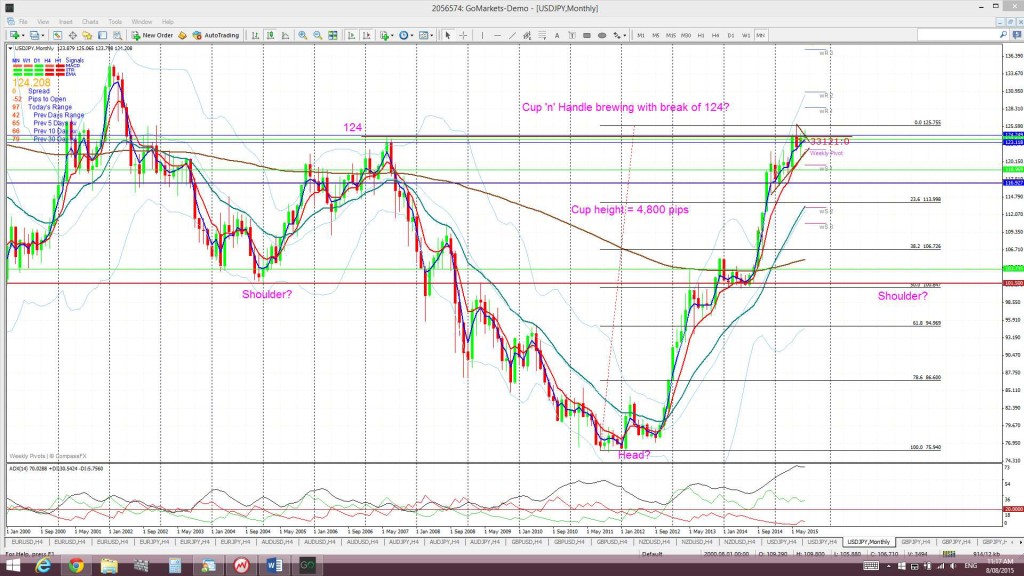
Task: Expand the Templates dropdown arrow
Action: (x=431, y=35)
